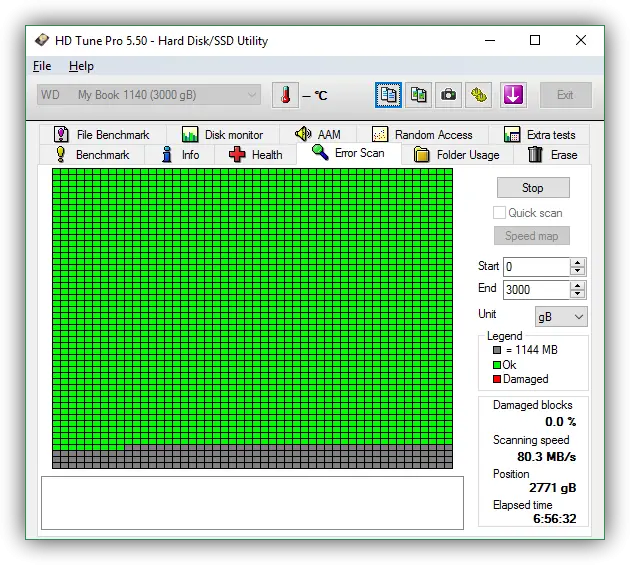This screenshot has height=565, width=630.
Task: Open the File menu
Action: coord(42,66)
